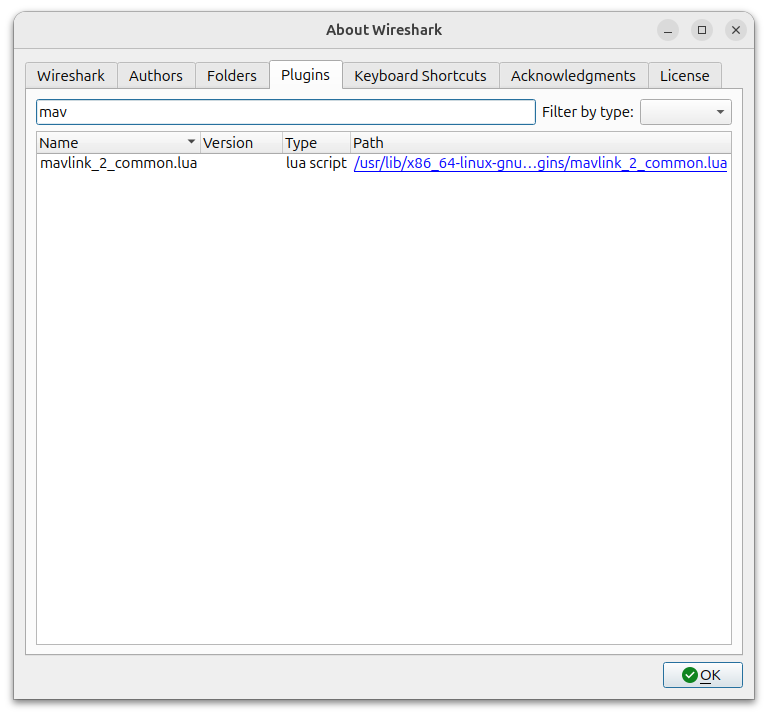View the License tab

684,76
